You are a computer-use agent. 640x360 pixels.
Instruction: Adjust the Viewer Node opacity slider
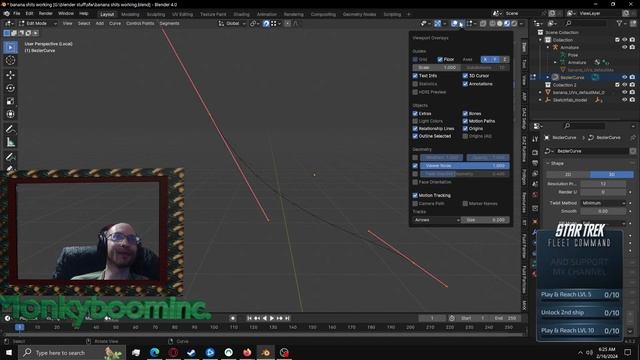(465, 166)
